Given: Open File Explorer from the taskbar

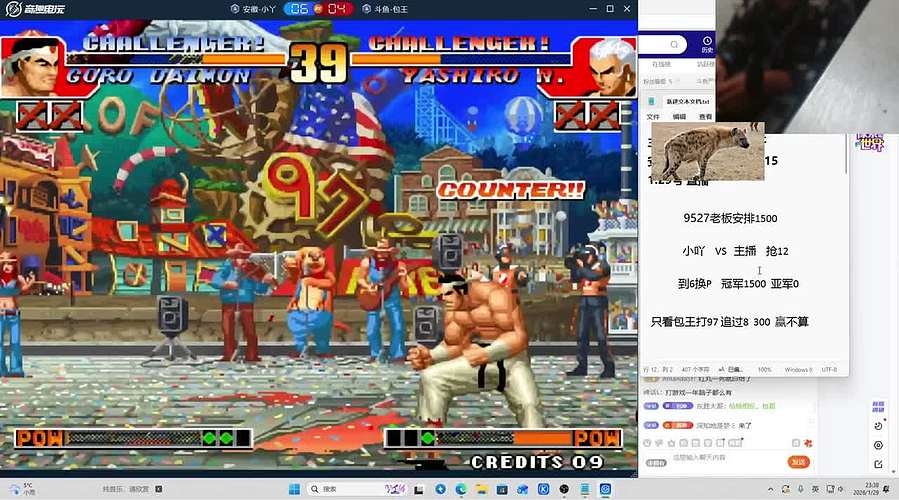Looking at the screenshot, I should tap(482, 489).
